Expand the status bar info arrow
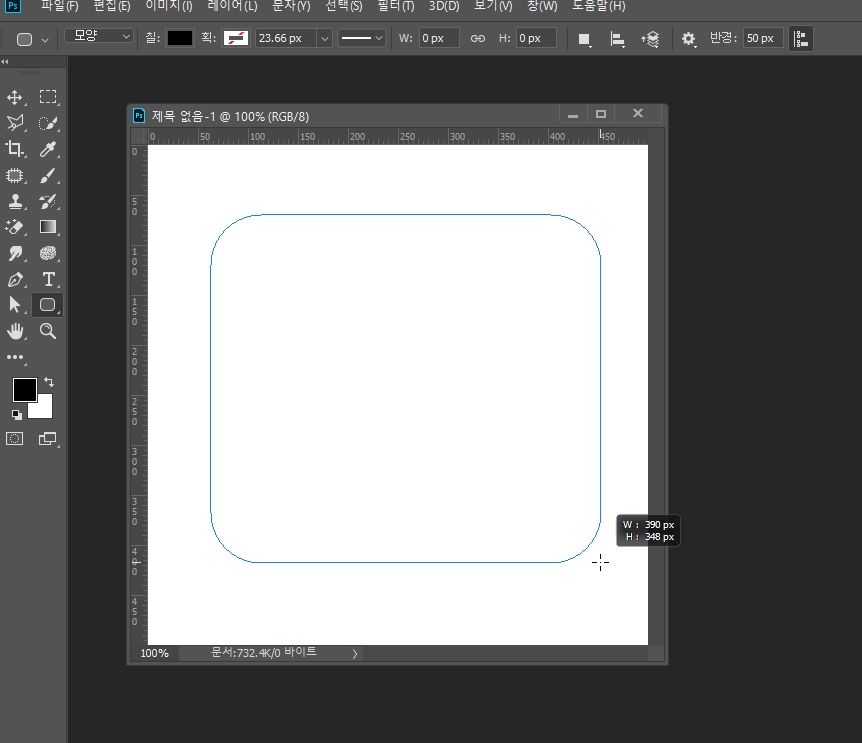This screenshot has height=743, width=862. [x=355, y=653]
